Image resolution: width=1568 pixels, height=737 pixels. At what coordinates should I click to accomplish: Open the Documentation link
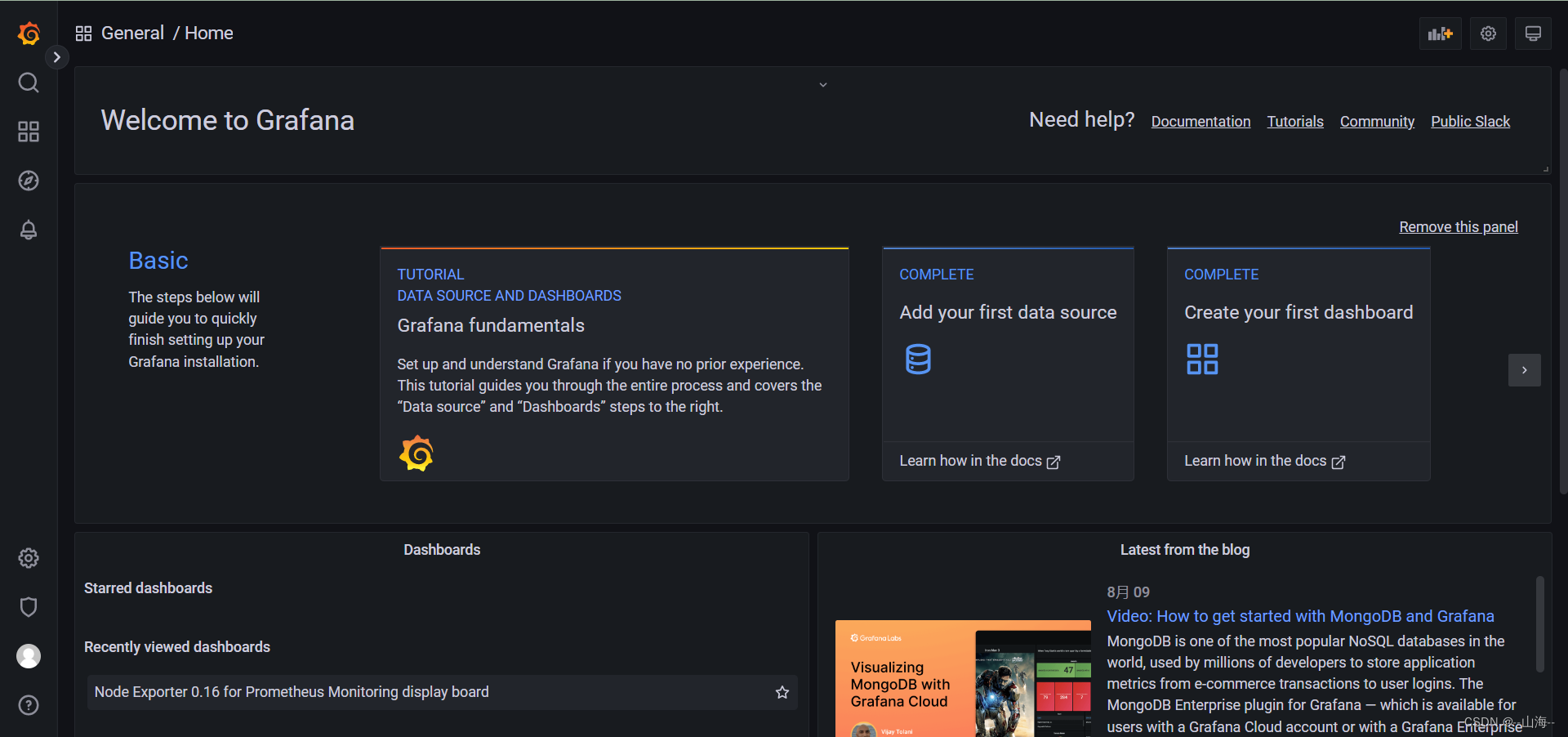point(1200,122)
